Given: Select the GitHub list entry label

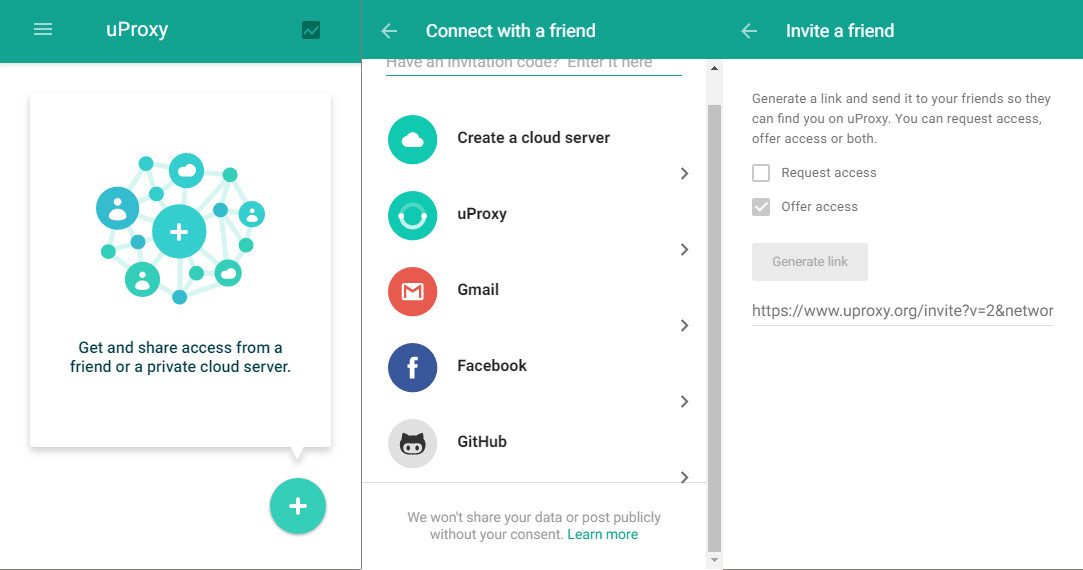Looking at the screenshot, I should coord(482,442).
